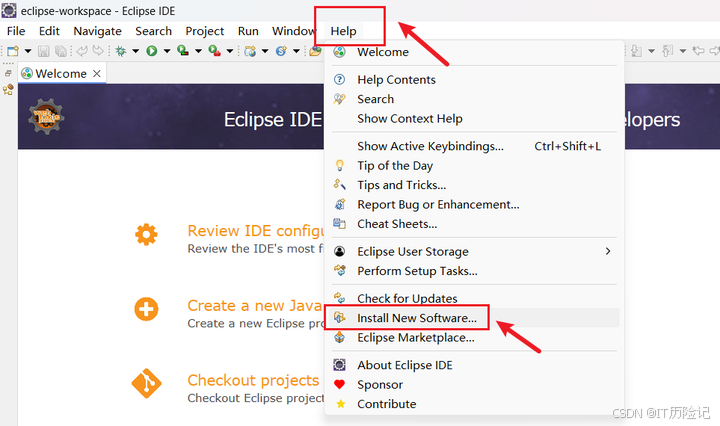720x426 pixels.
Task: Click the new Dynamic Web Project globe icon
Action: [x=250, y=51]
